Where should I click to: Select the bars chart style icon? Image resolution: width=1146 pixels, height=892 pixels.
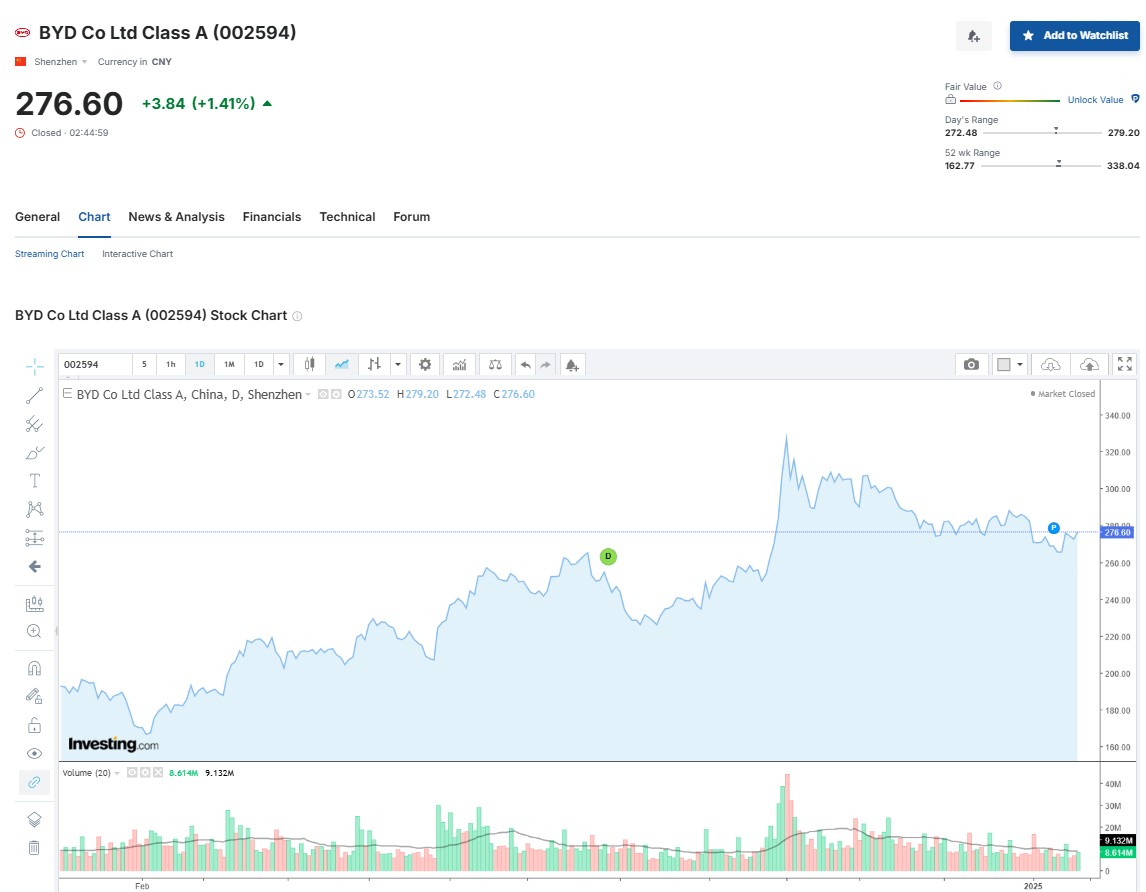[x=374, y=364]
